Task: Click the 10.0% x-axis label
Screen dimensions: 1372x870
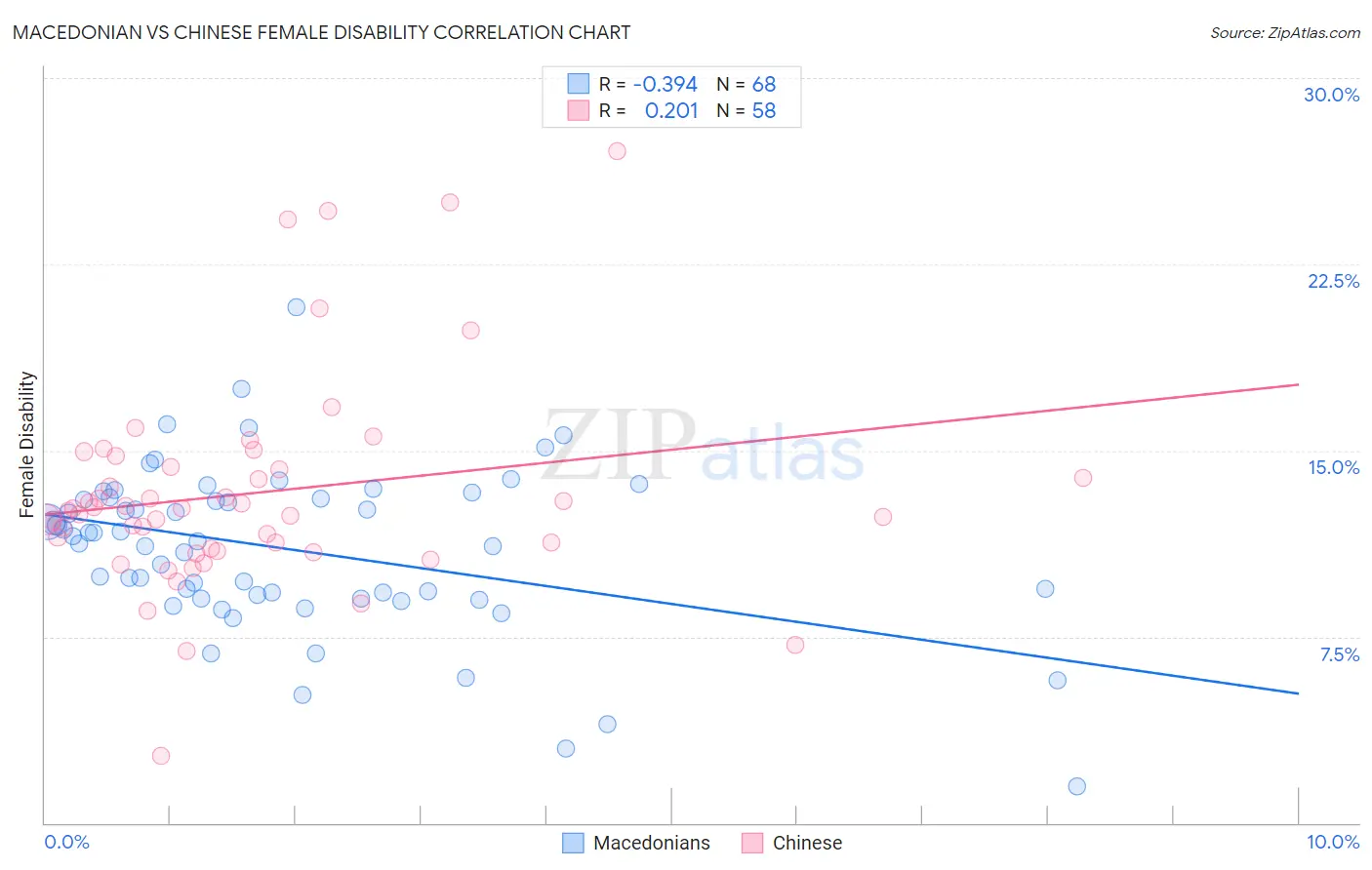Action: (x=1333, y=842)
